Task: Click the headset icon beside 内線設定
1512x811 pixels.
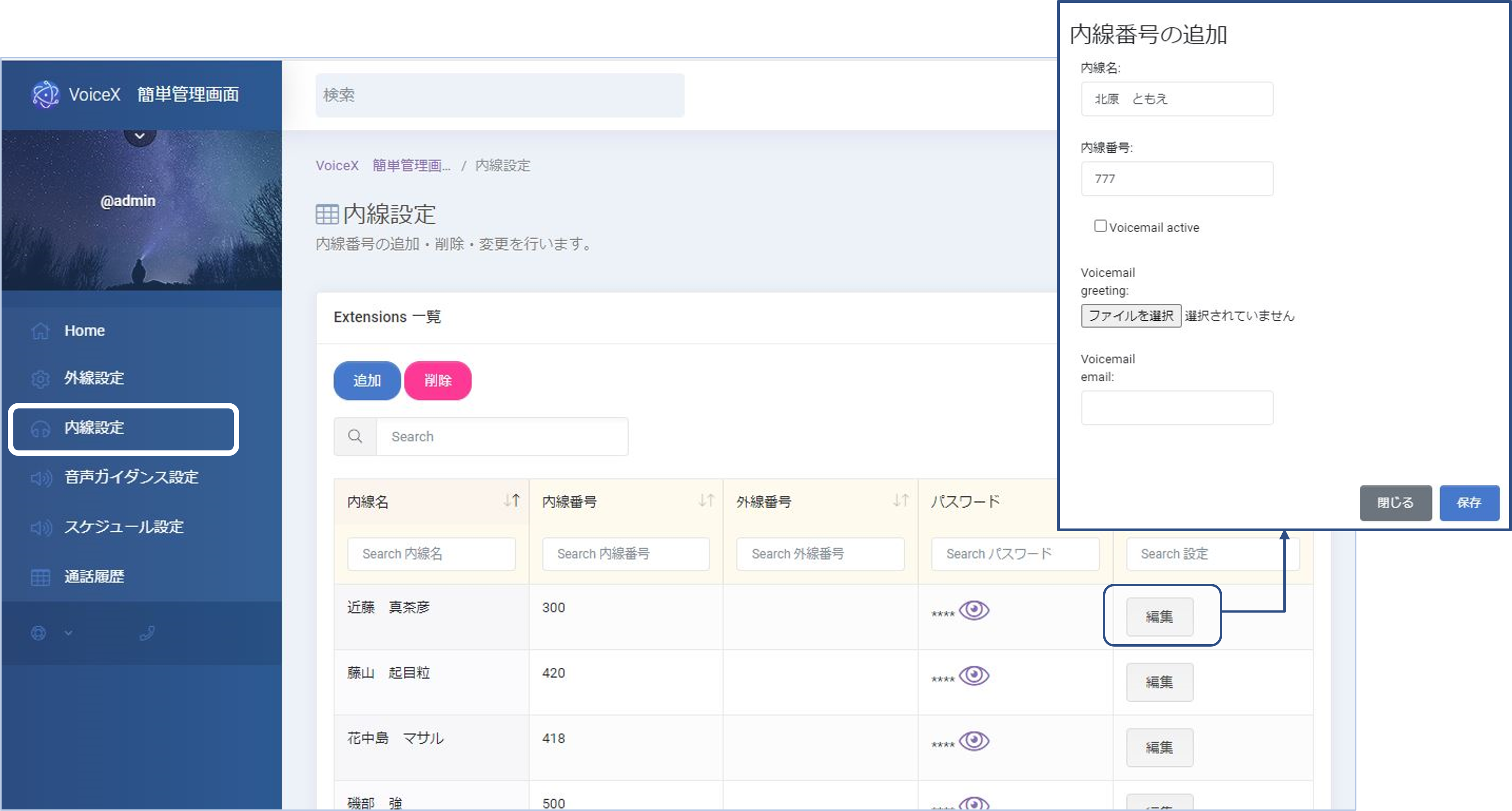Action: 40,429
